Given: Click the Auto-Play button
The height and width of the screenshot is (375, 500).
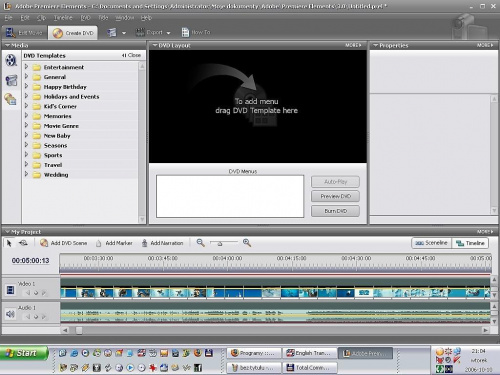Looking at the screenshot, I should point(335,182).
